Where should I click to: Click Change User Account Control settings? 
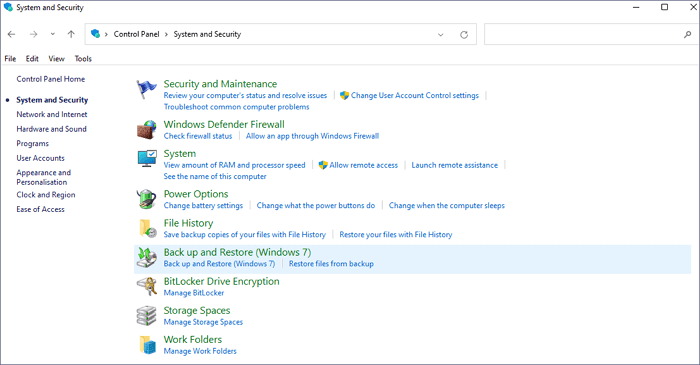click(415, 95)
